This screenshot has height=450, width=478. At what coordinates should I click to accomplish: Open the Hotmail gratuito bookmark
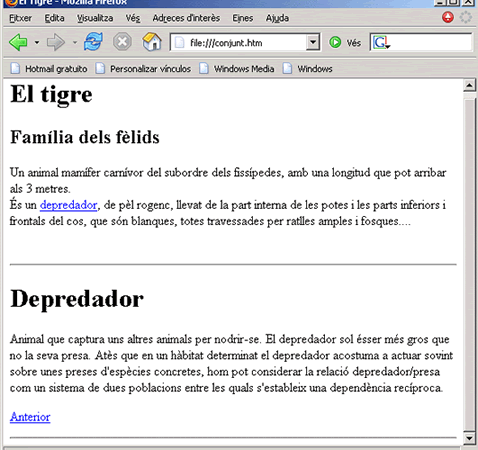click(x=49, y=69)
